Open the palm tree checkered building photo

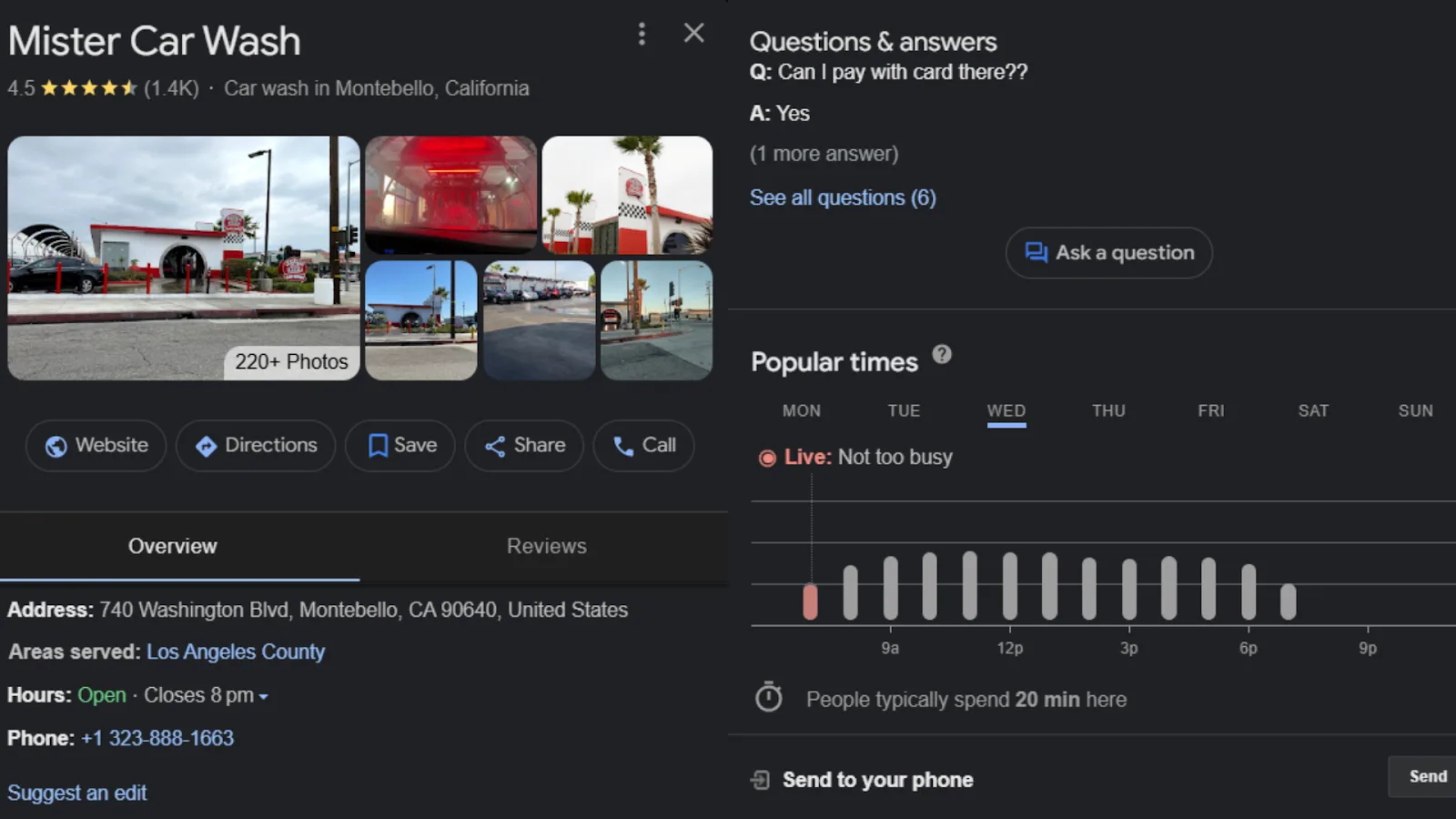click(628, 195)
